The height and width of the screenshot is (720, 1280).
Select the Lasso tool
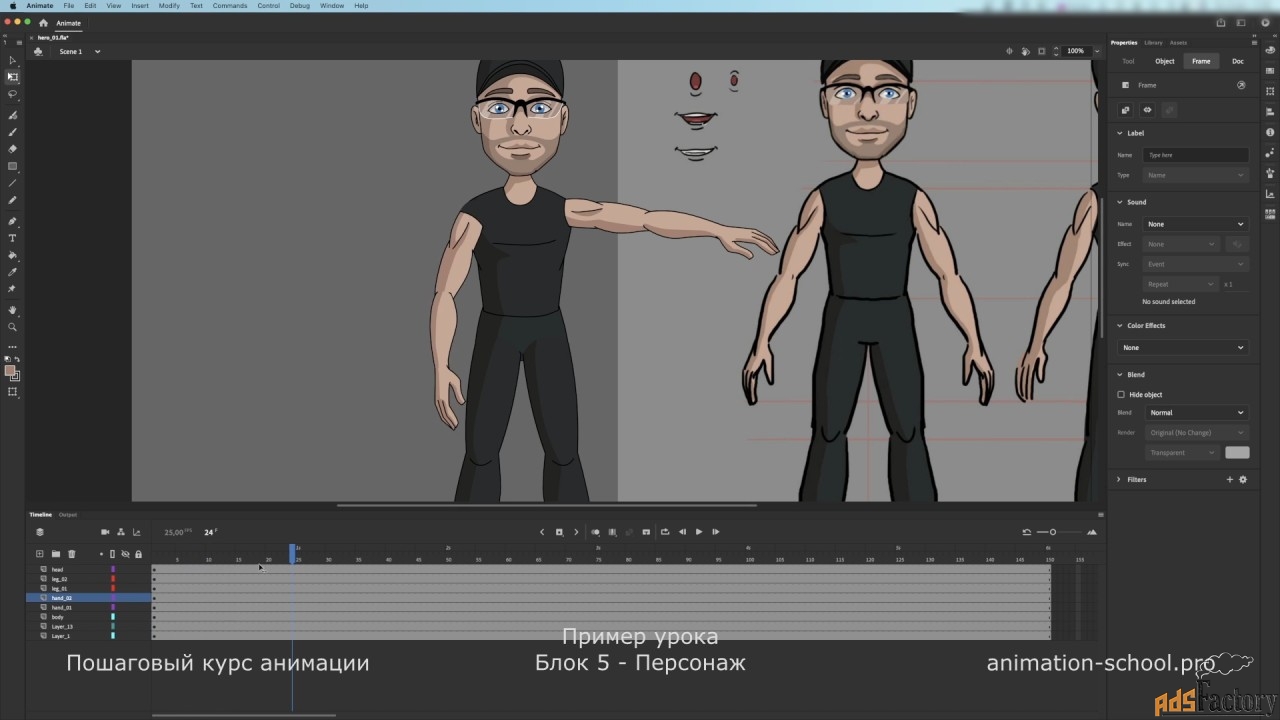pyautogui.click(x=13, y=94)
